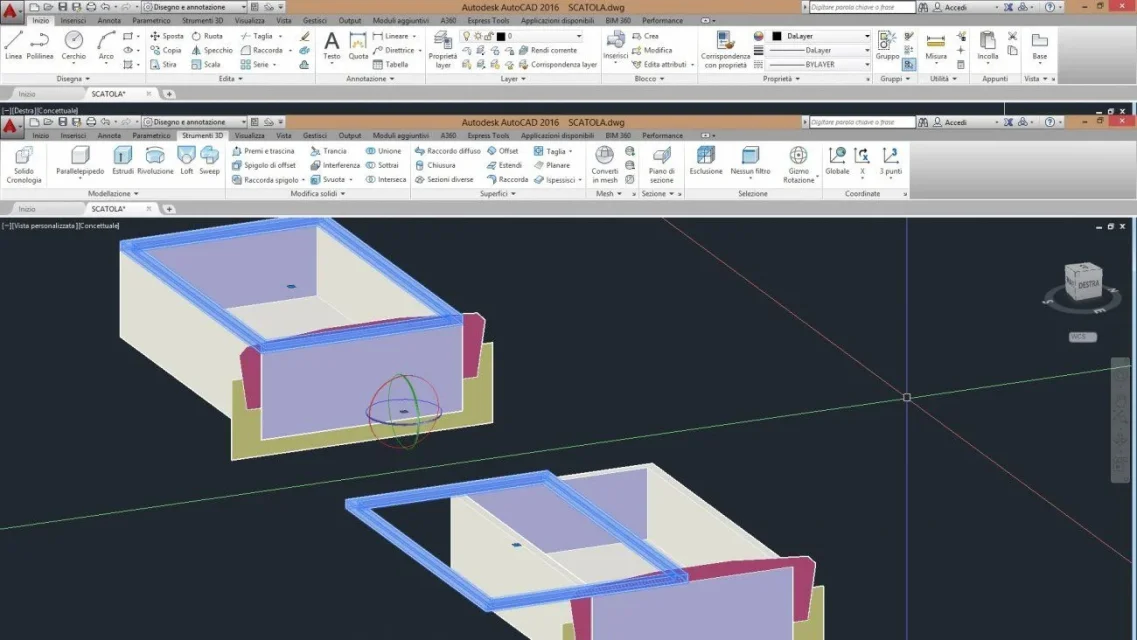
Task: Click the Esclusione selection tool
Action: 706,160
